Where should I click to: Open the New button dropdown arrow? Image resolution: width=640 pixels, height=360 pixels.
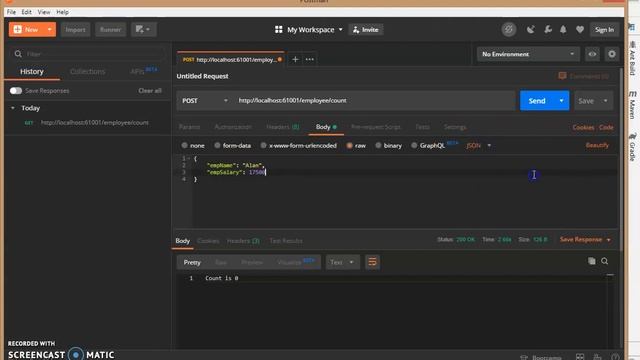(x=49, y=29)
